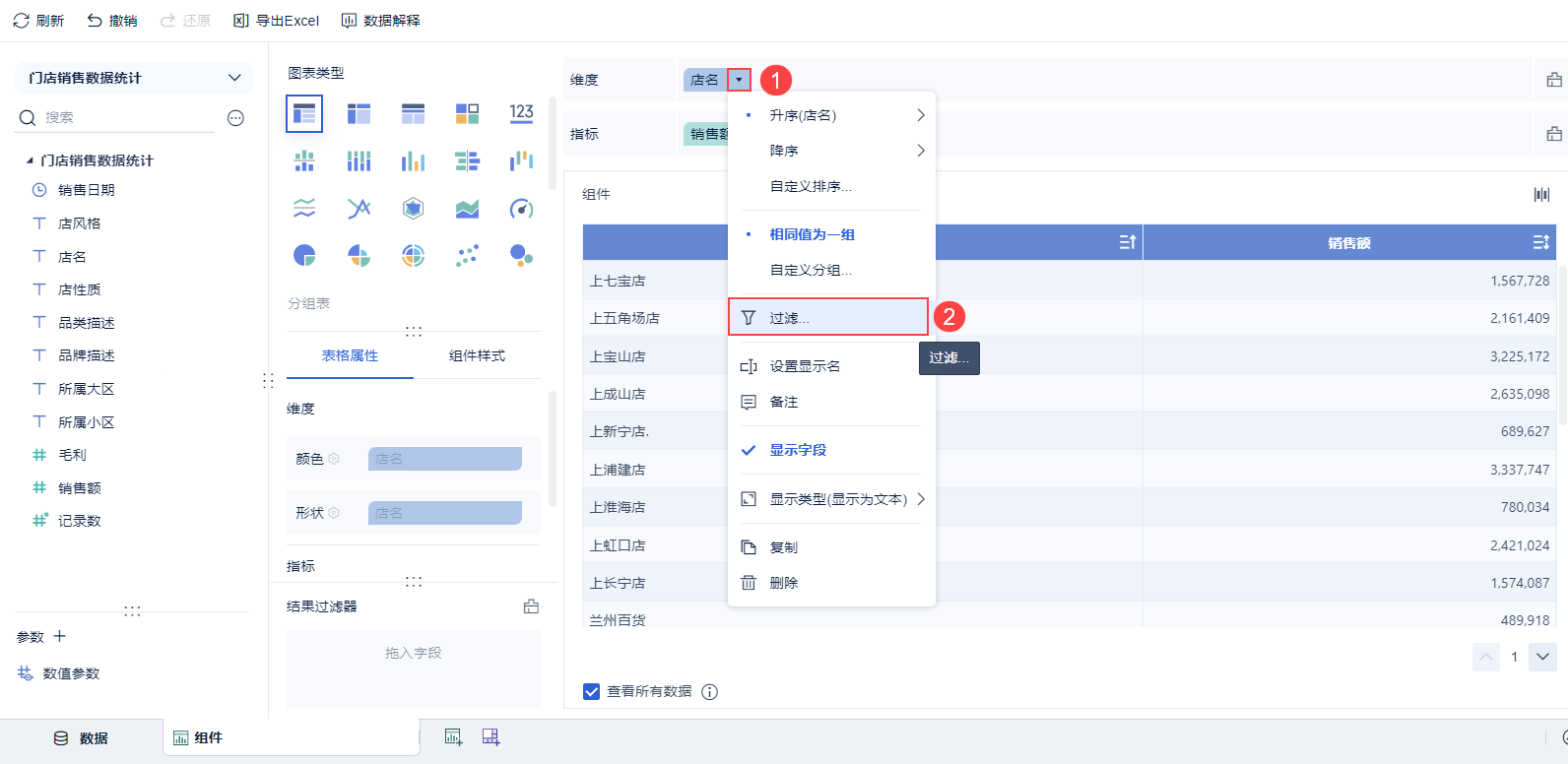Open the gear icon next to 形状
Screen dimensions: 1568x764
point(334,513)
